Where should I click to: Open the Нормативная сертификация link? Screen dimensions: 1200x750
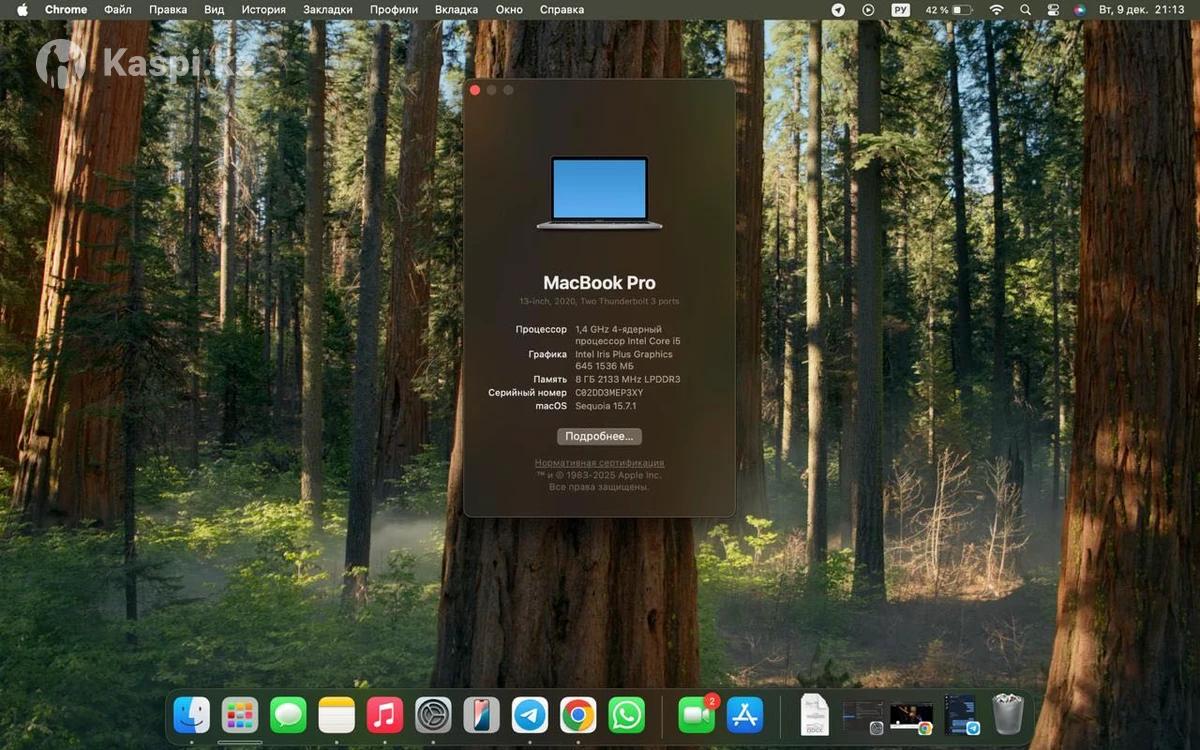click(599, 463)
